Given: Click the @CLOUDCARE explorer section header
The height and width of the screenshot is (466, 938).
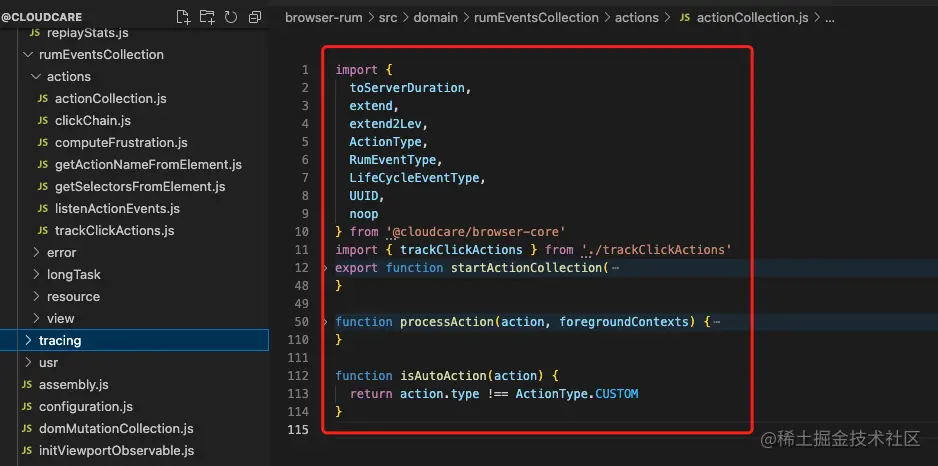Looking at the screenshot, I should tap(41, 17).
